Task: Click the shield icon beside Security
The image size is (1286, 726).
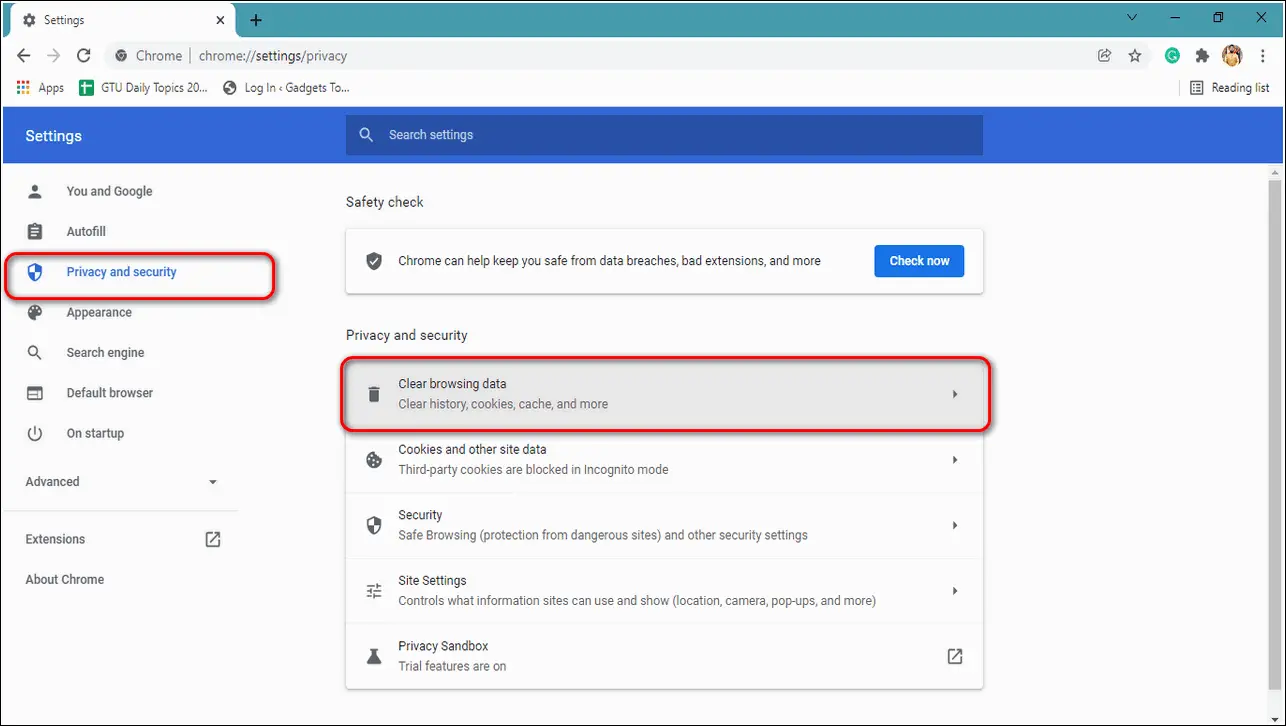Action: [x=374, y=525]
